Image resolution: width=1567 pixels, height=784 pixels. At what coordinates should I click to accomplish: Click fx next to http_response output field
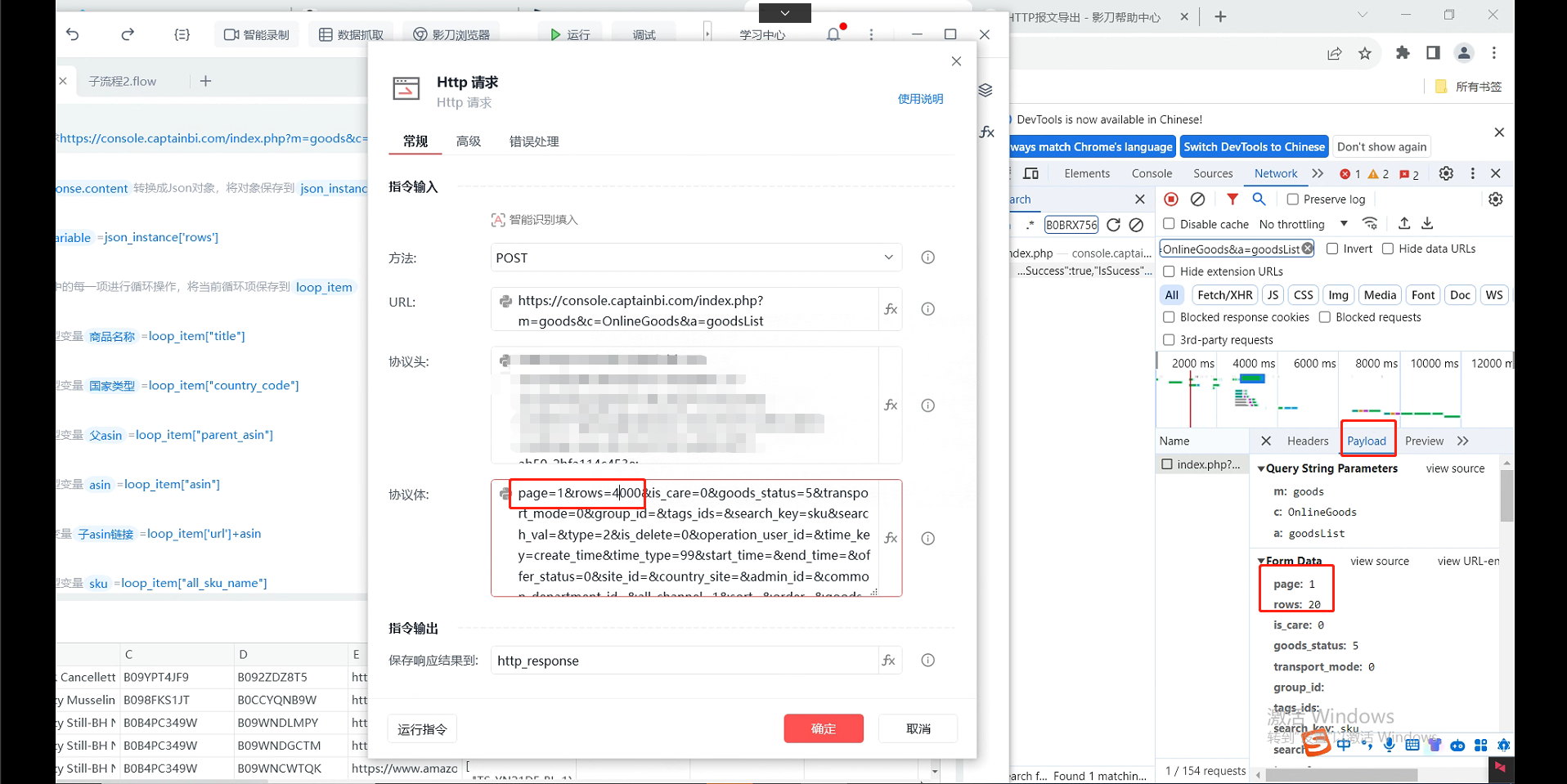[889, 661]
